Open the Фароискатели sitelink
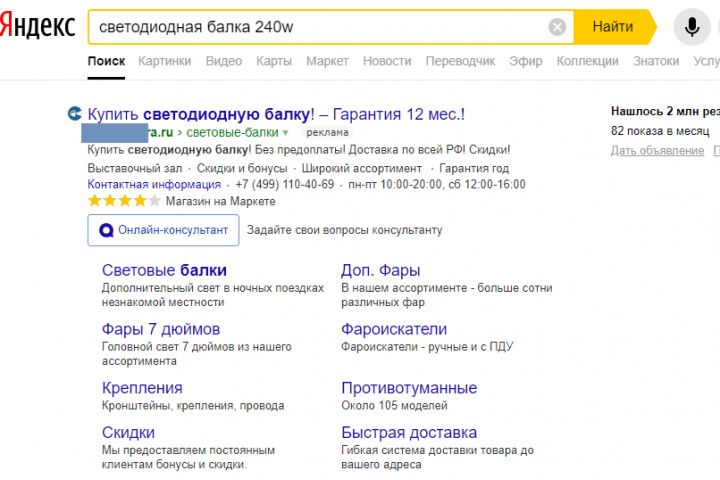This screenshot has width=720, height=480. 394,329
